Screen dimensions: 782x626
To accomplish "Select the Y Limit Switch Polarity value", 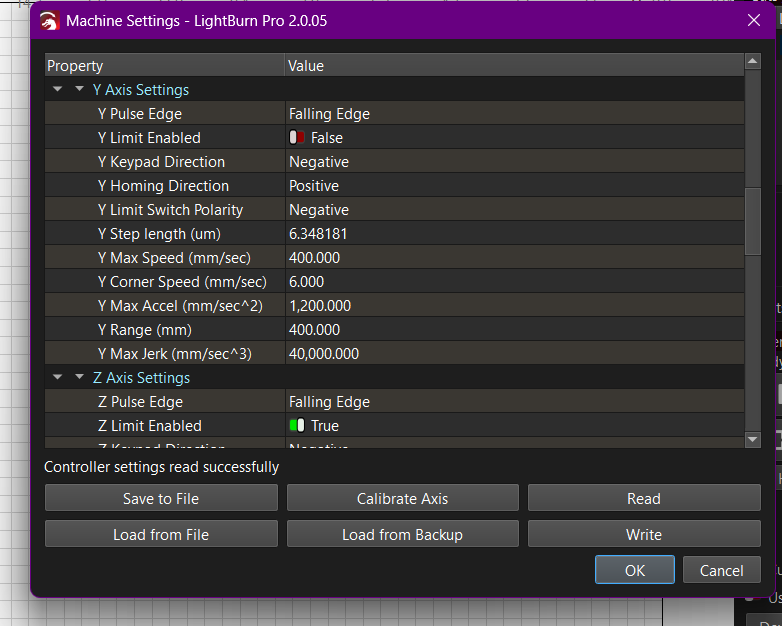I will pyautogui.click(x=514, y=210).
